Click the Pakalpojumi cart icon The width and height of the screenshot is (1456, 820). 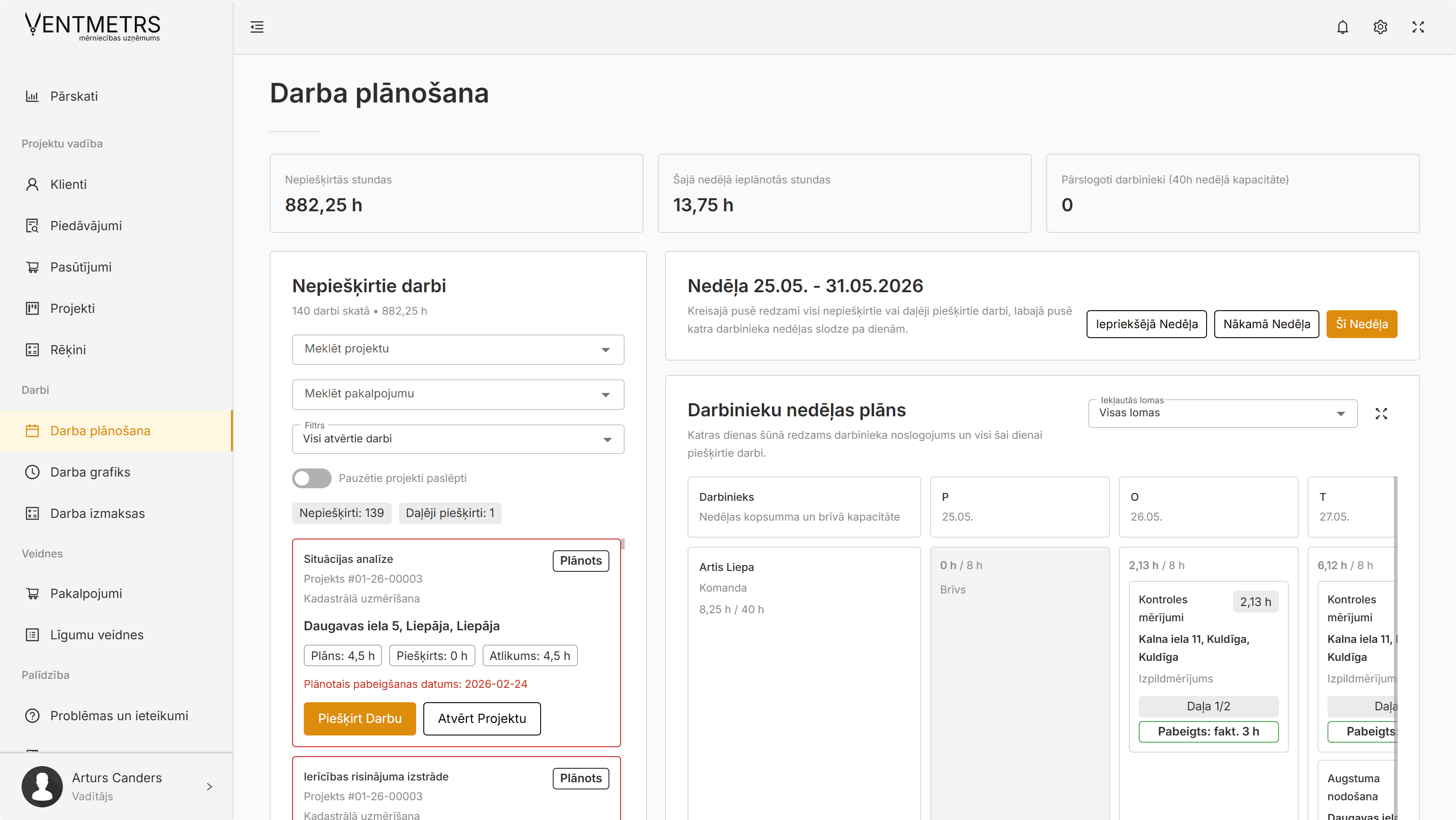point(32,594)
